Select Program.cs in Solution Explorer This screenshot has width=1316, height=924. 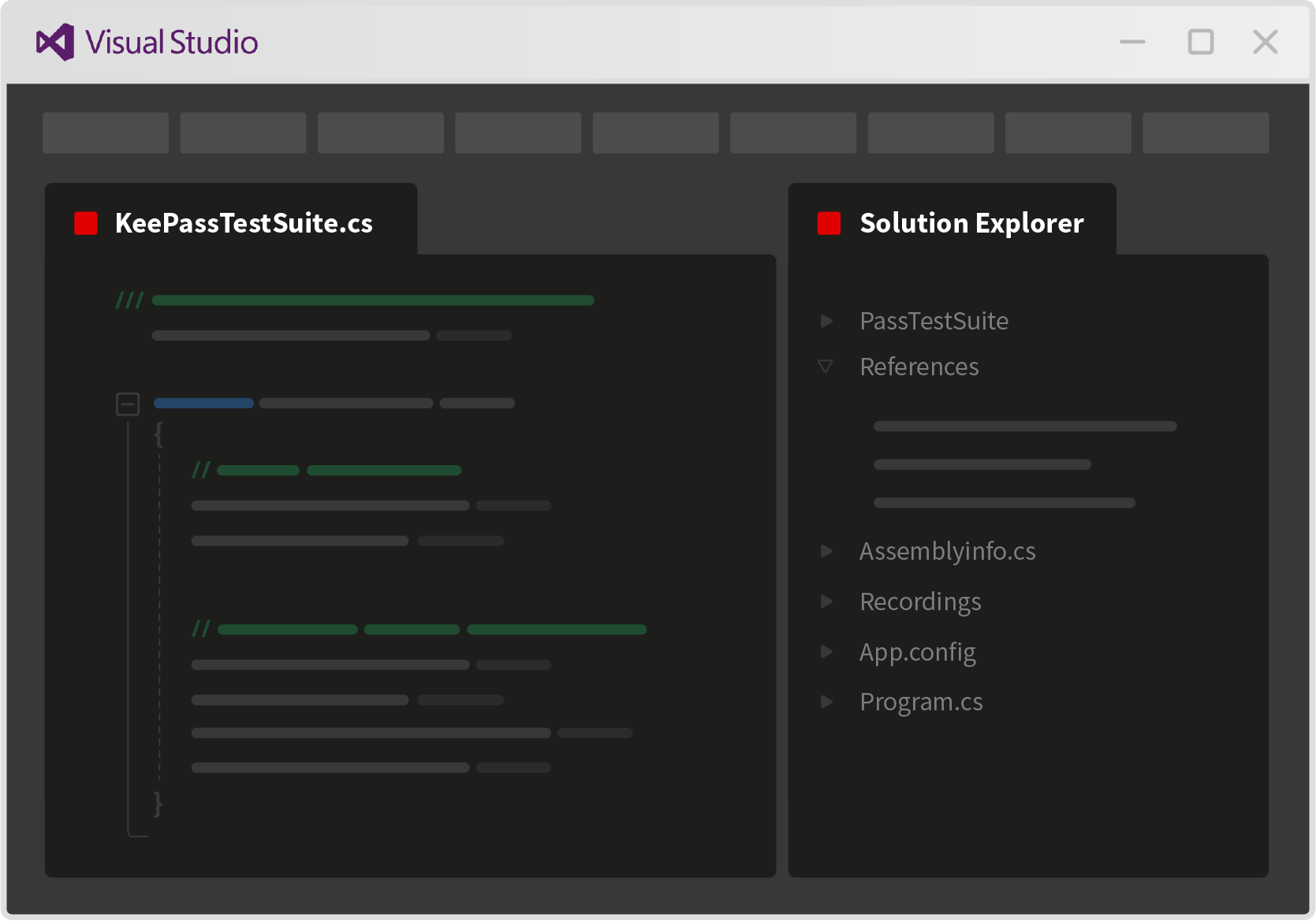921,702
